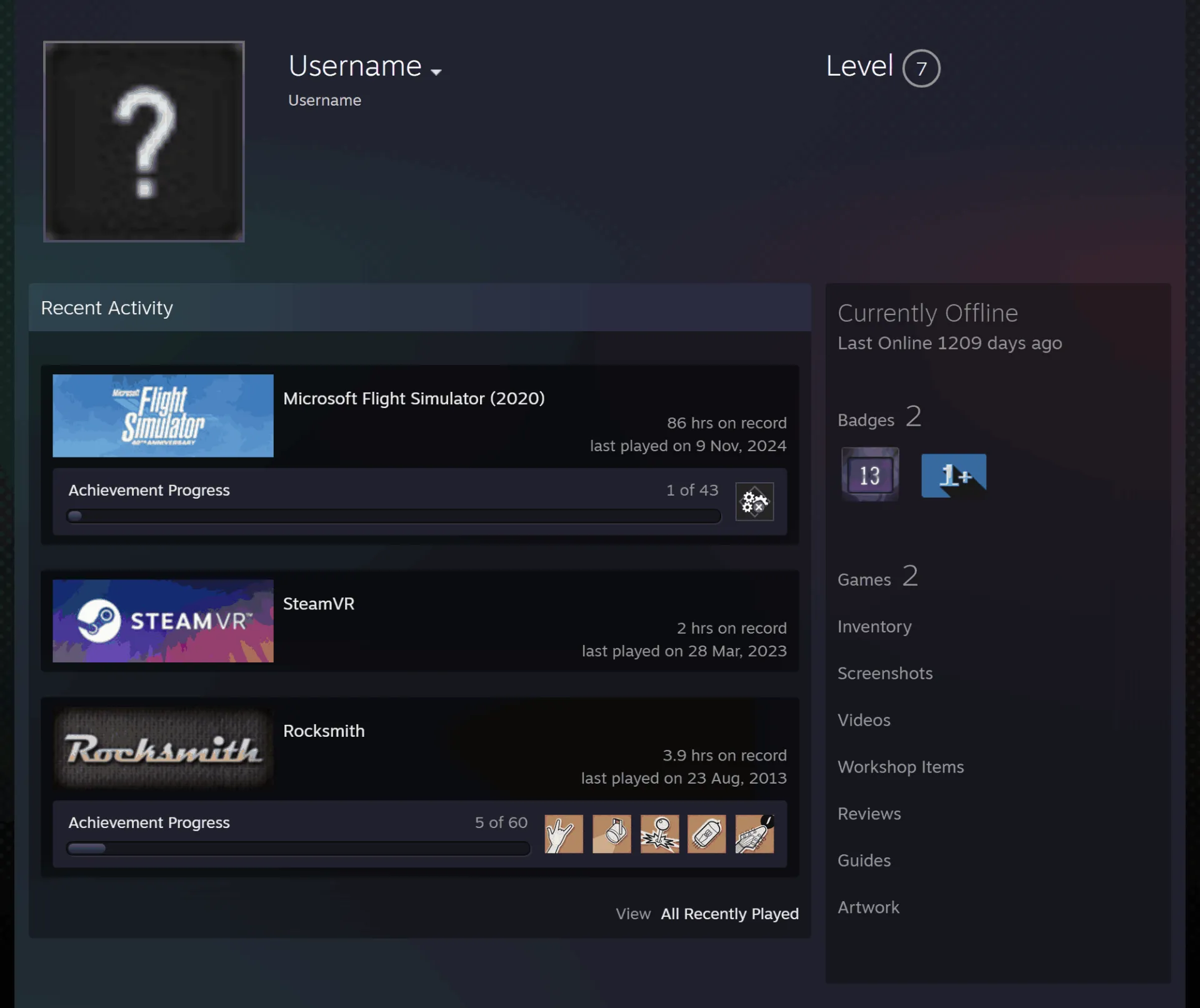The width and height of the screenshot is (1200, 1008).
Task: Open Inventory in the sidebar
Action: (874, 626)
